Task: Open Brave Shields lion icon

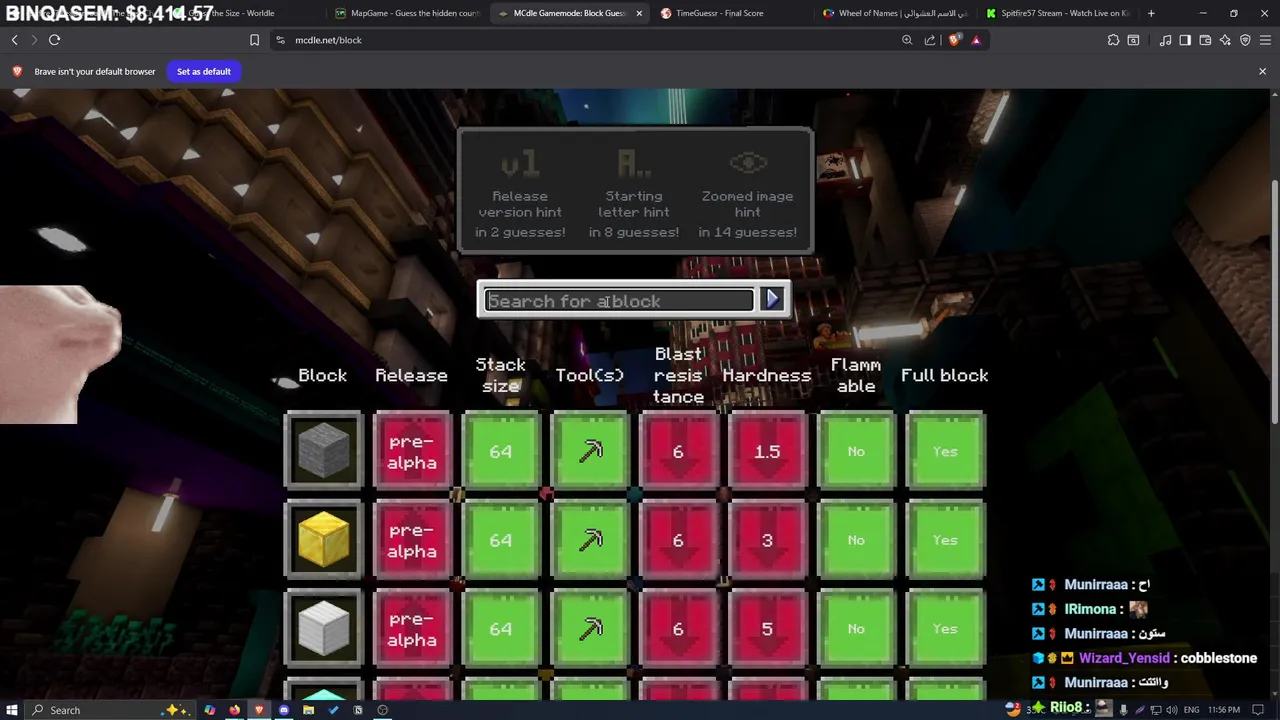Action: point(954,40)
